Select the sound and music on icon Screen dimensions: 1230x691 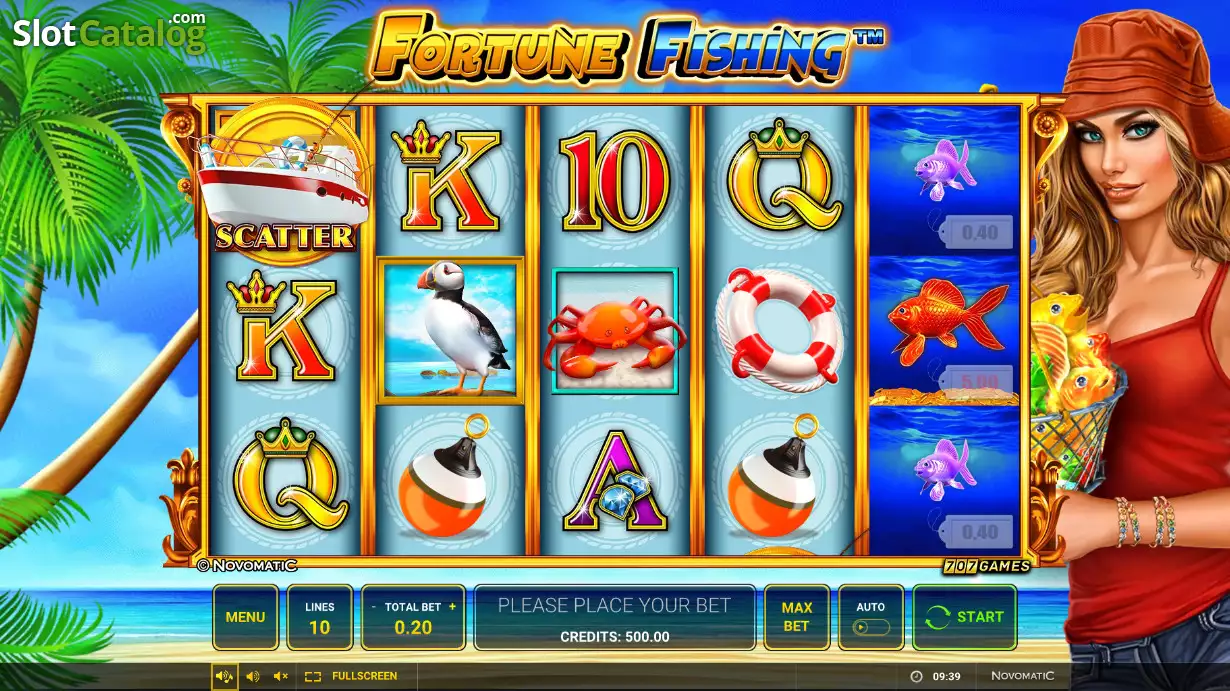pos(224,677)
